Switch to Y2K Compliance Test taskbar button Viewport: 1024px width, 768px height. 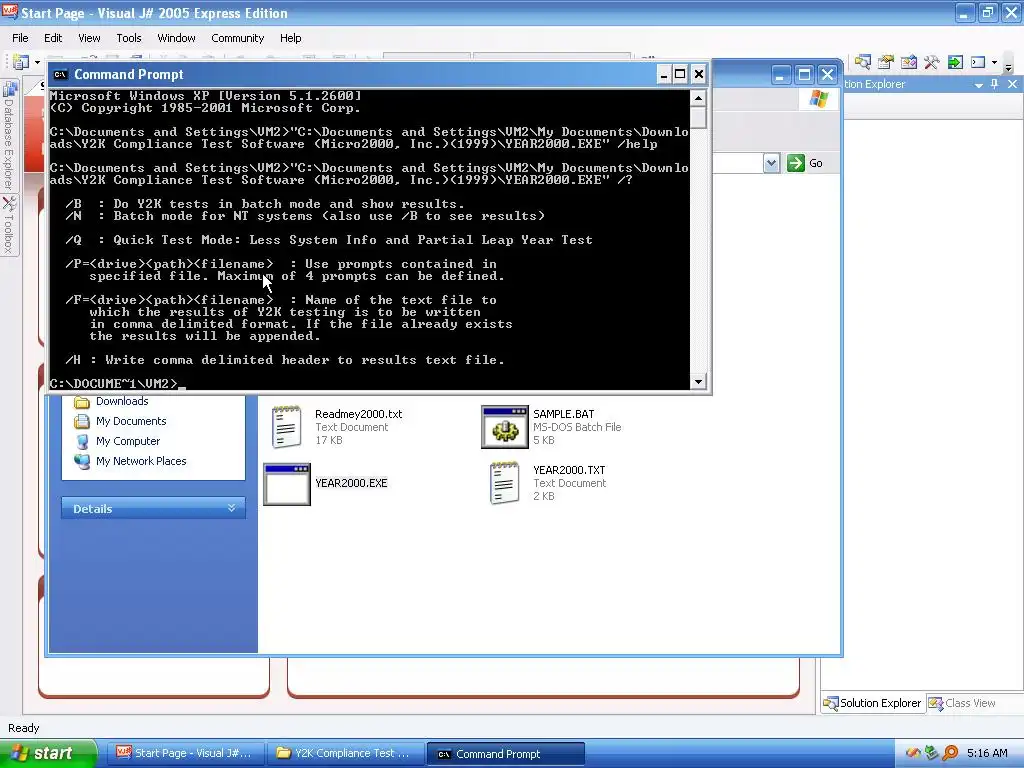tap(347, 754)
